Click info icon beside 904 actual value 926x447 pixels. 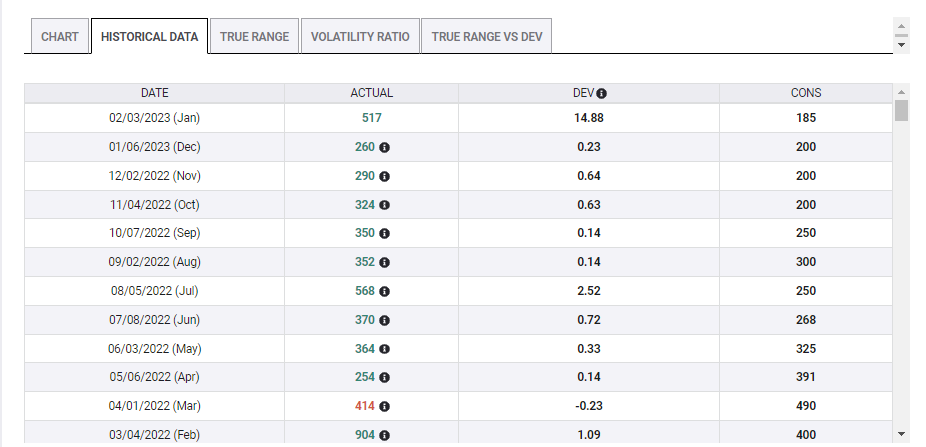tap(385, 436)
